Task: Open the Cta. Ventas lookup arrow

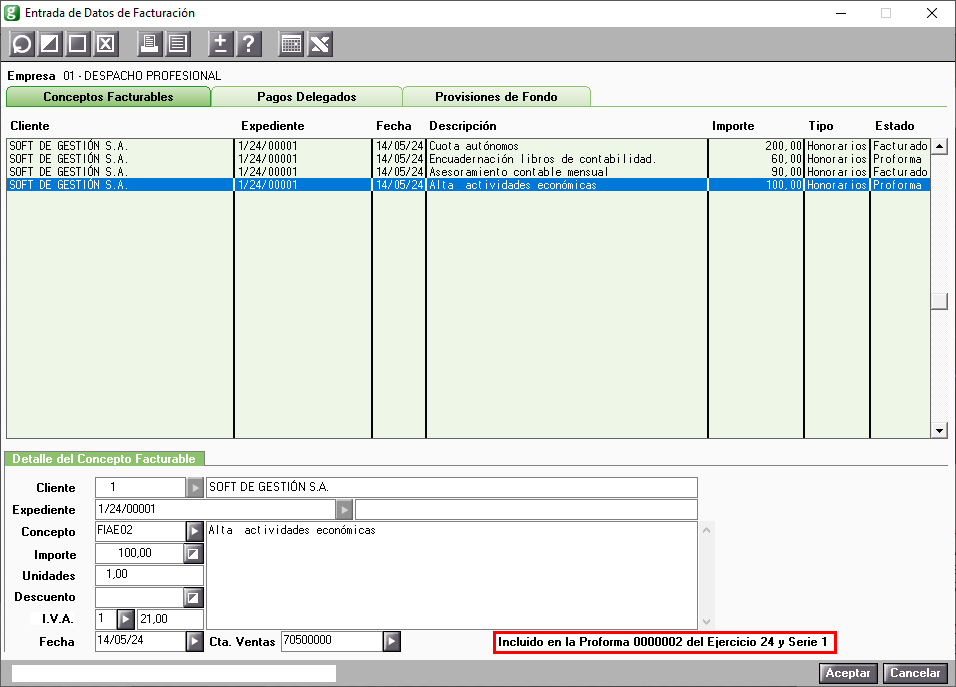Action: tap(392, 641)
